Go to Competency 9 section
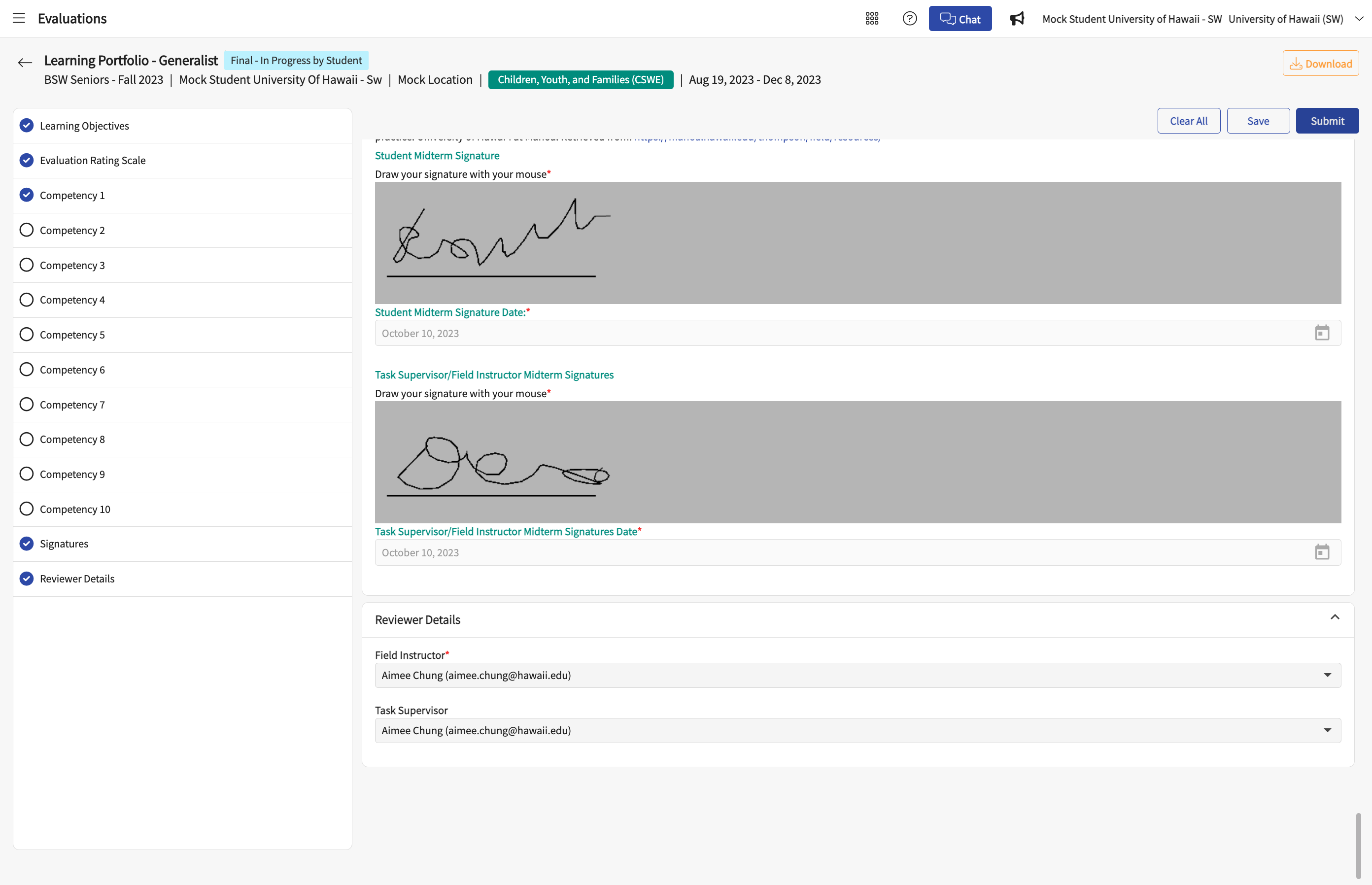Screen dimensions: 1372x885 pyautogui.click(x=182, y=474)
